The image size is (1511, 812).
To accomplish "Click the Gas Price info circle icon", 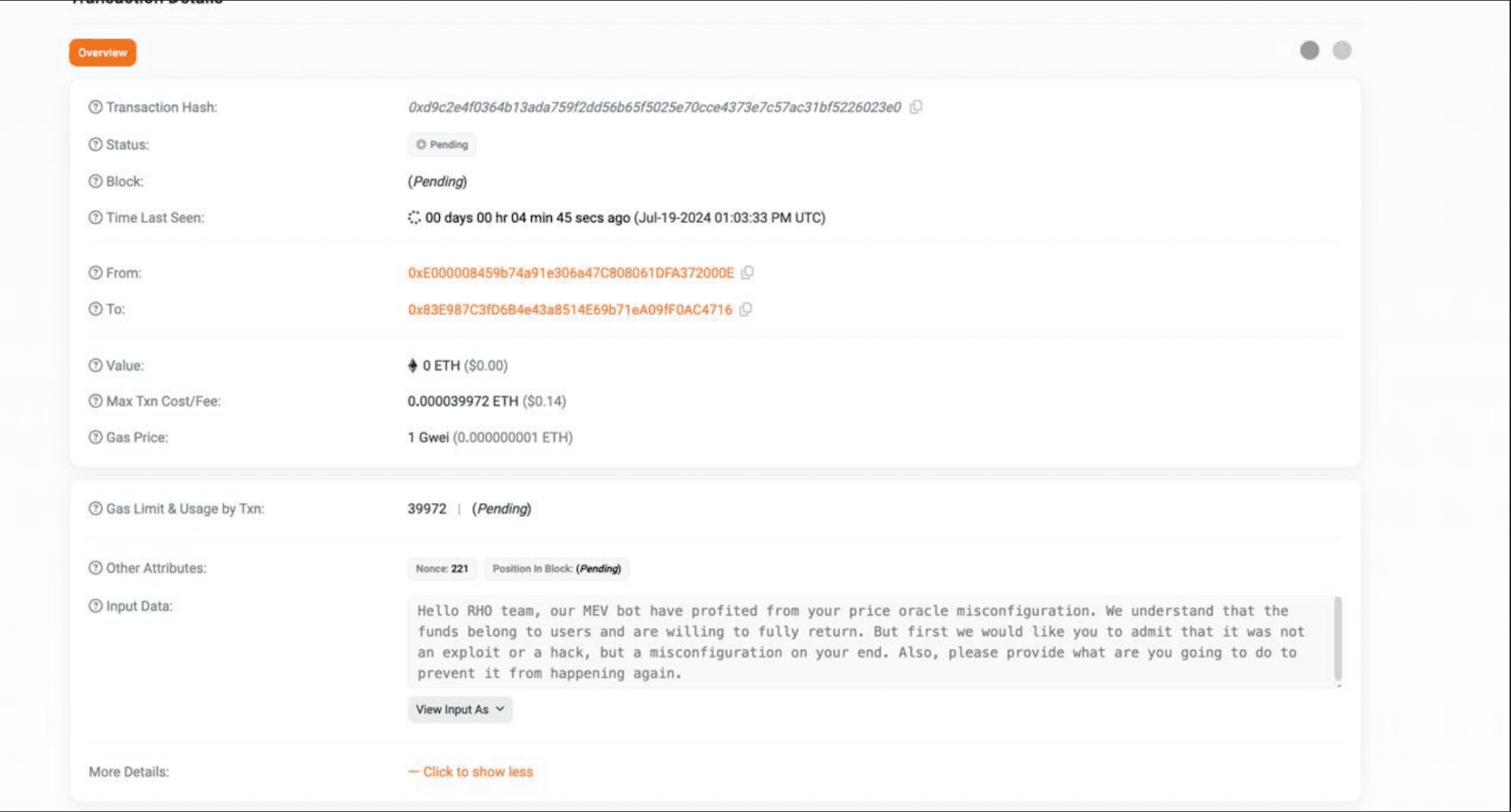I will click(x=95, y=437).
